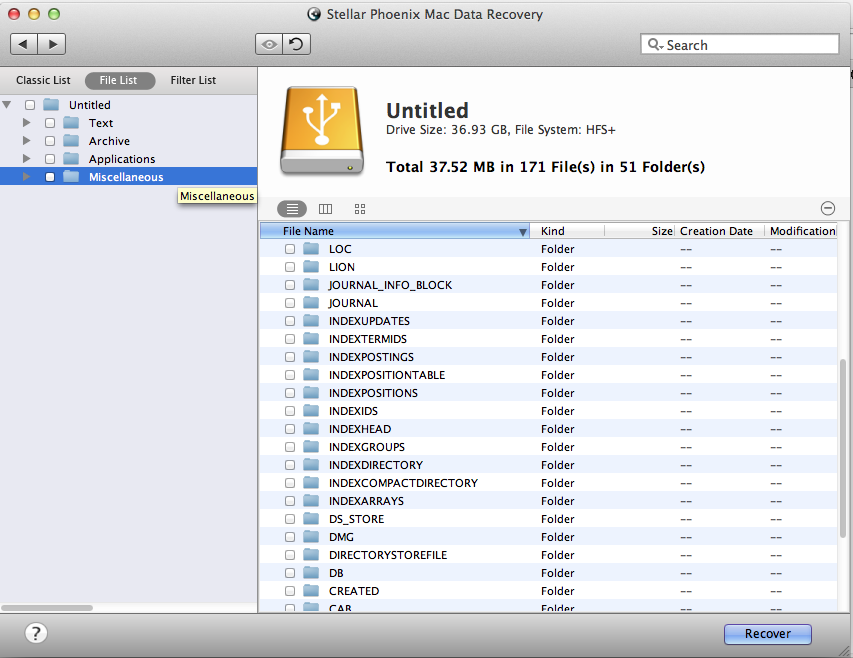Tick the checkbox for INDEXPOSTINGS
Screen dimensions: 853x658
point(290,357)
